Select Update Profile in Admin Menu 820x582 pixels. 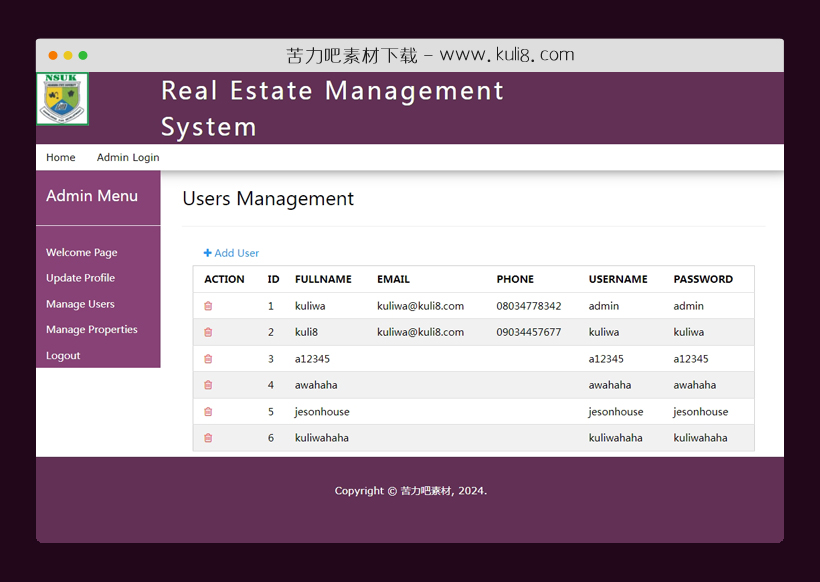(80, 278)
